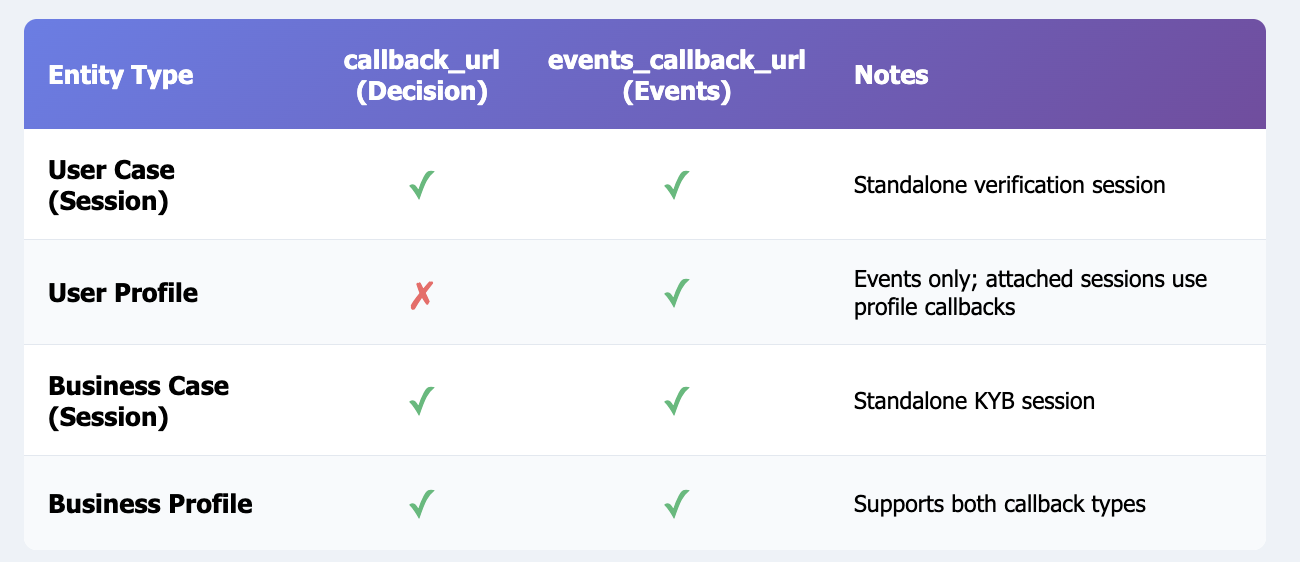The height and width of the screenshot is (562, 1300).
Task: Click the User Case callback_url green checkmark
Action: 421,185
